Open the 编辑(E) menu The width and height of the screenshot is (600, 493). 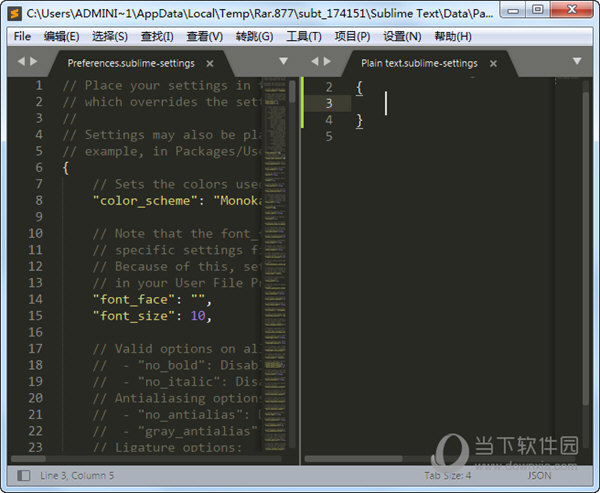(x=61, y=36)
